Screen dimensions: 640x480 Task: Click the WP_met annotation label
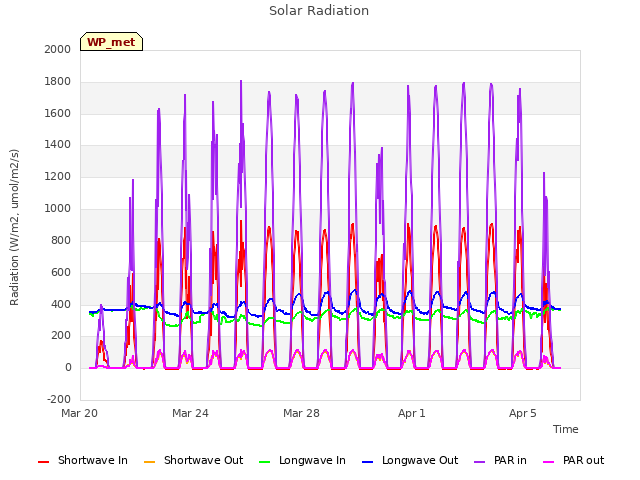tap(111, 42)
